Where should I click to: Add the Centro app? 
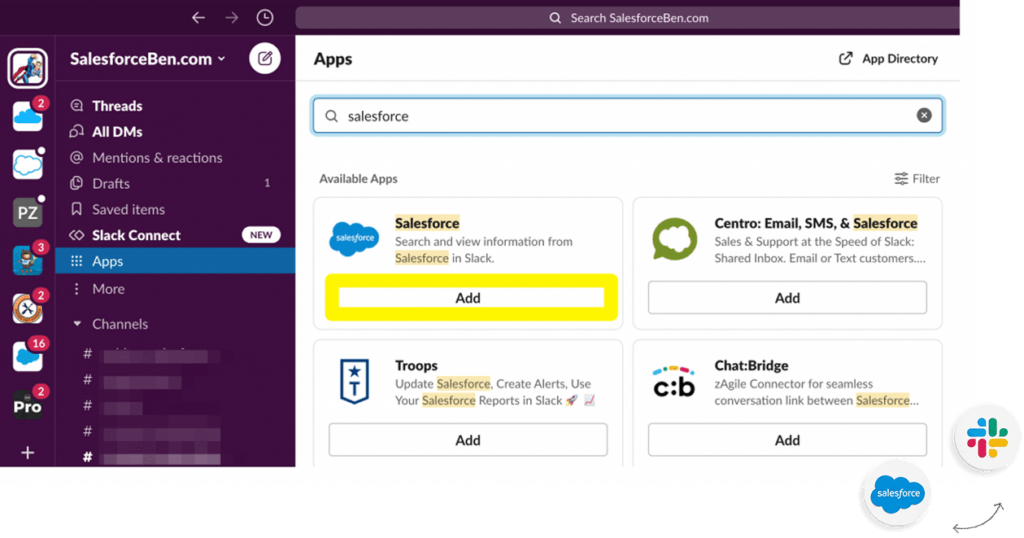click(x=787, y=298)
